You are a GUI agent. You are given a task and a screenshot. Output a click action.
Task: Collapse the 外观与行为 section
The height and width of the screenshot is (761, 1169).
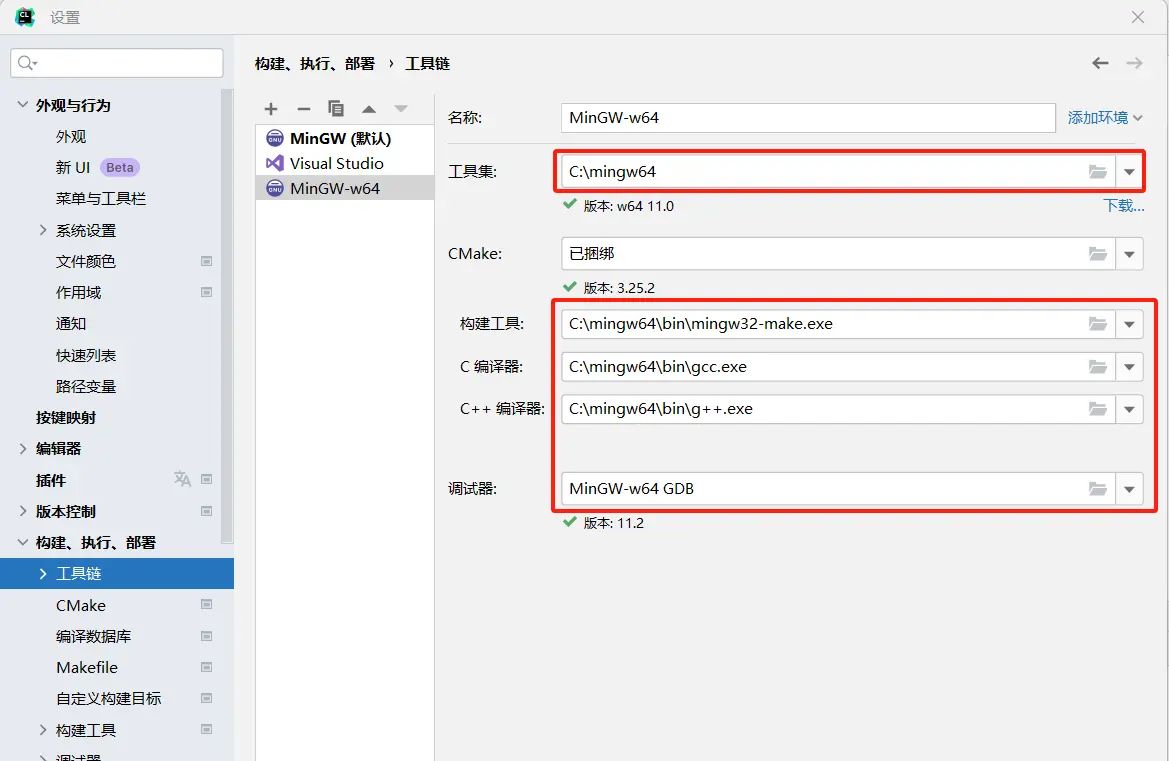(22, 104)
